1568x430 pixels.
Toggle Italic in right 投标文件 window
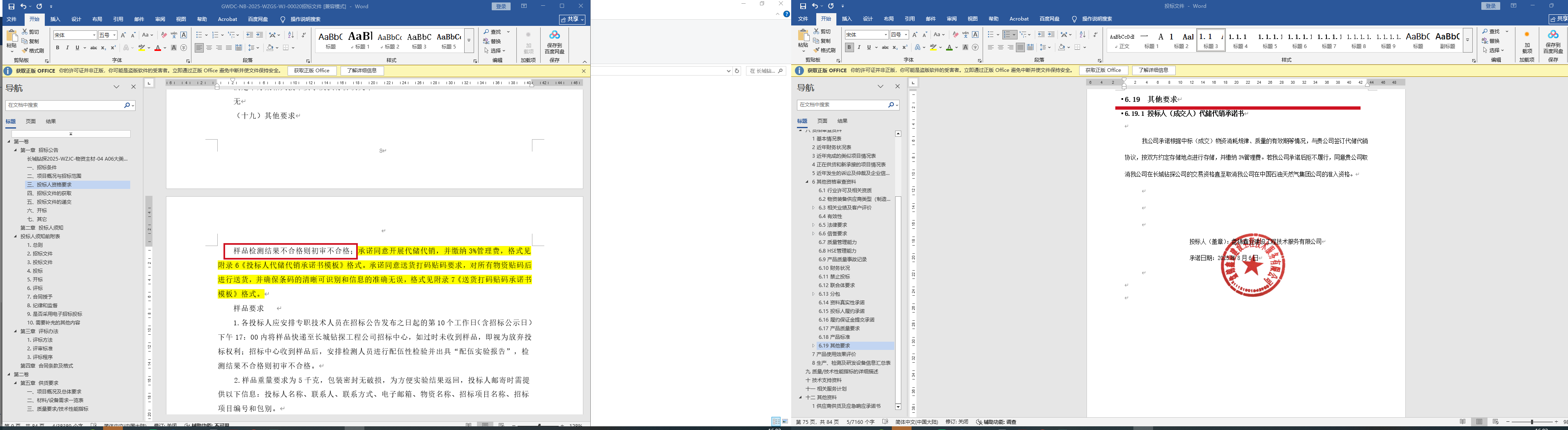click(x=859, y=48)
